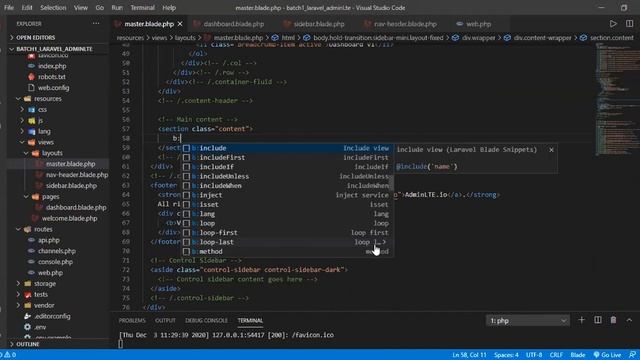Select the b:inject suggestion

point(287,195)
